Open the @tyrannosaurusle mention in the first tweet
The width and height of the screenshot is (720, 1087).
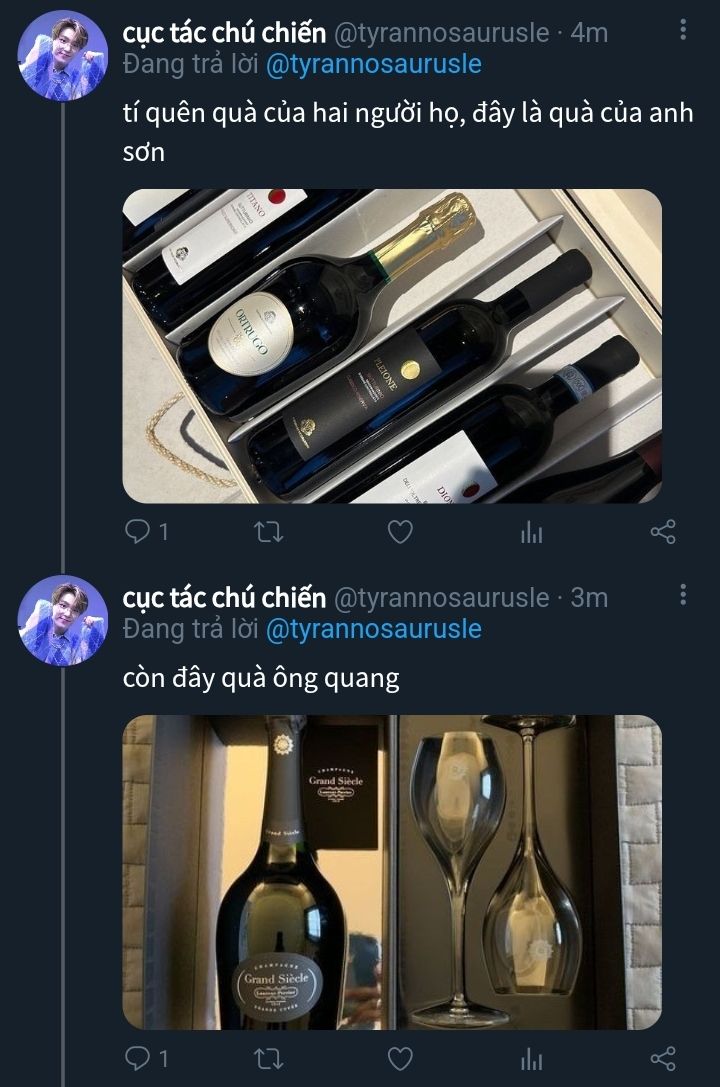click(x=373, y=65)
